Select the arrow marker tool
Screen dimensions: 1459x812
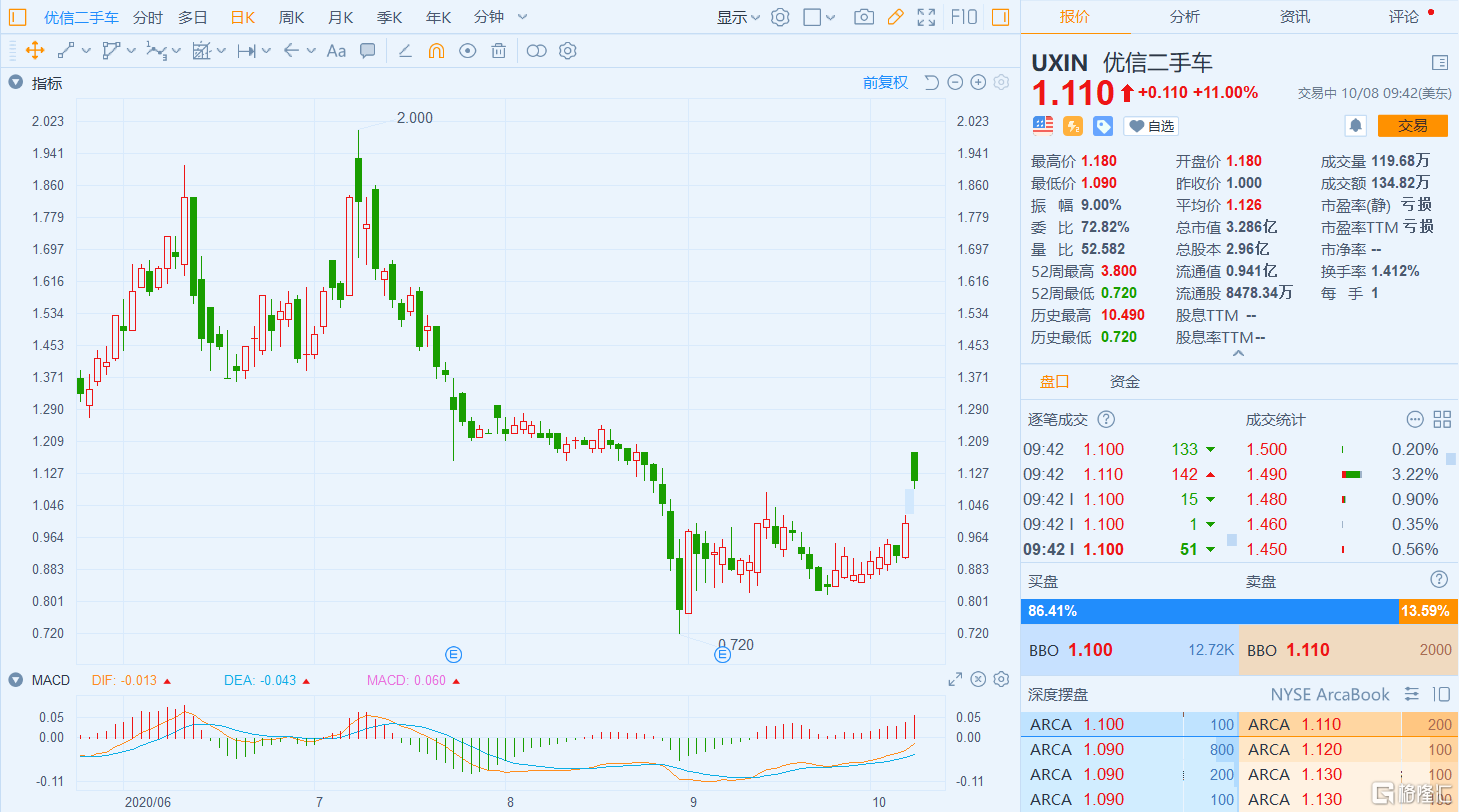(x=291, y=50)
